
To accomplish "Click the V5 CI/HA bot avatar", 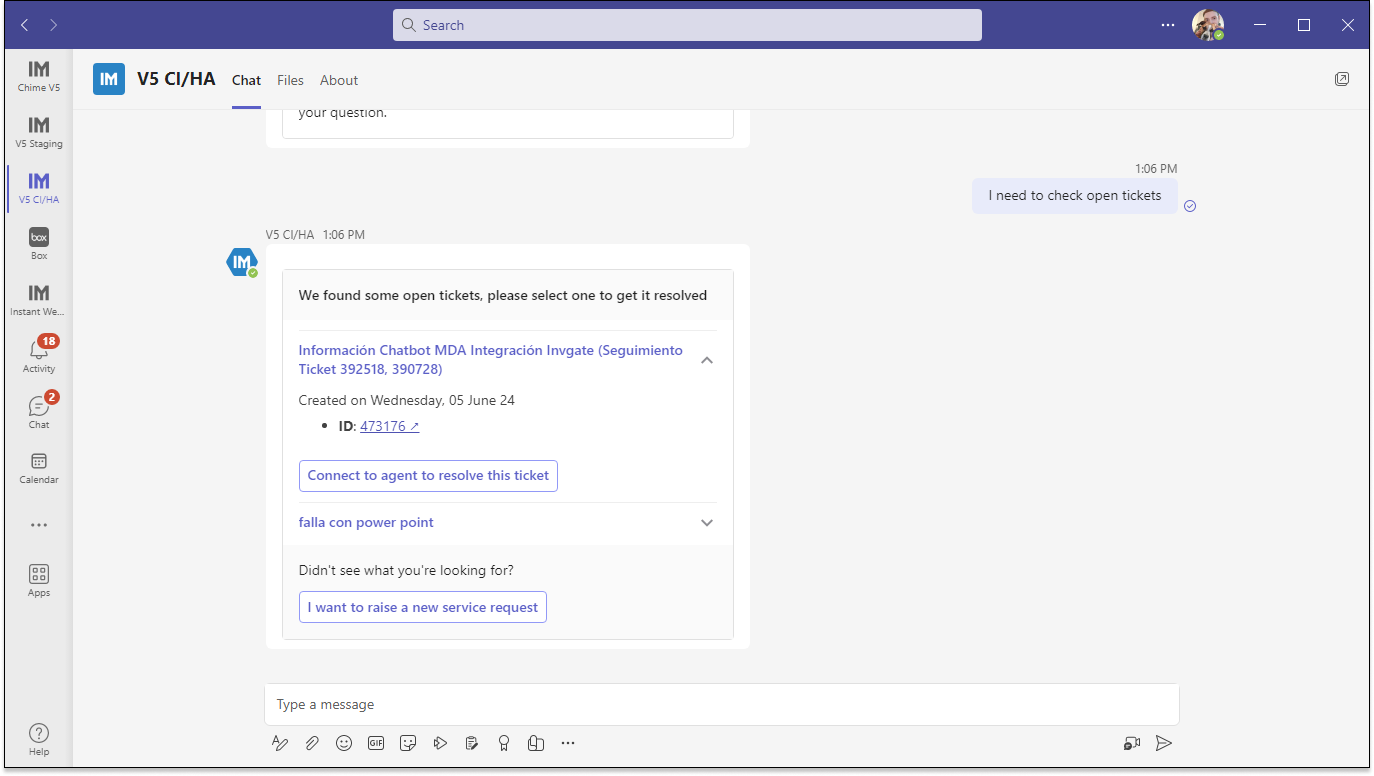I will coord(241,262).
